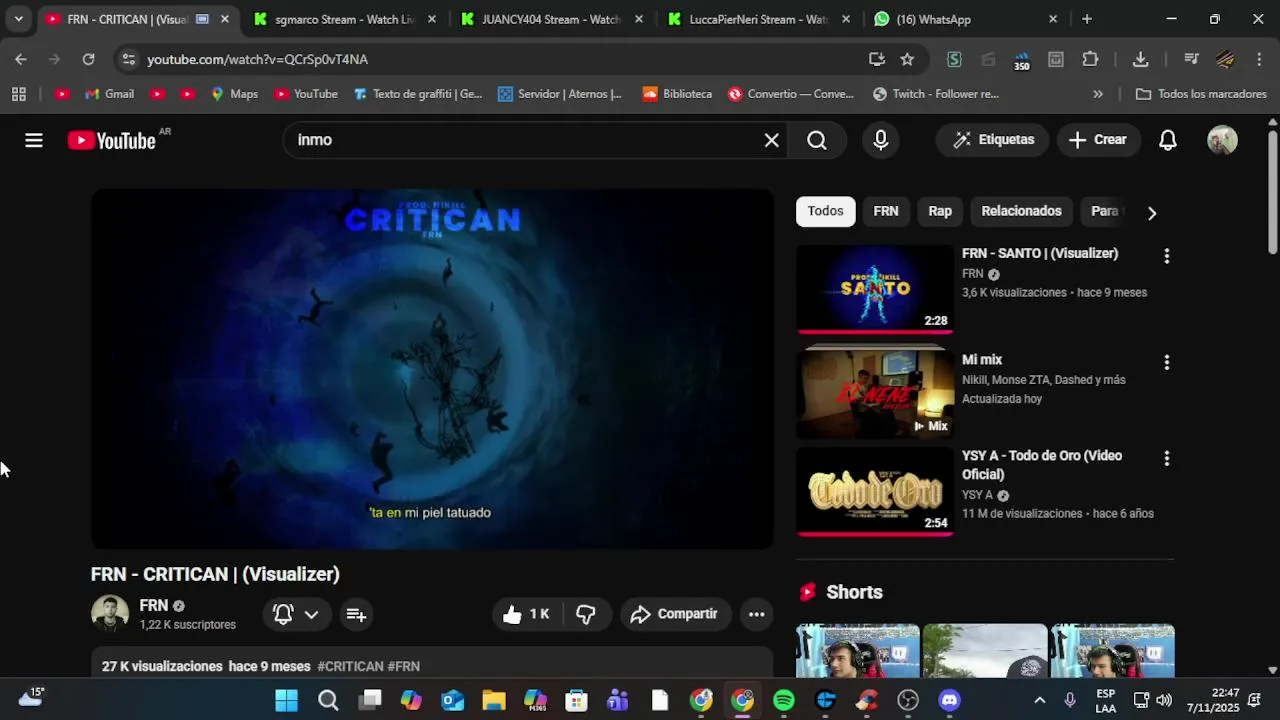Open Windows Start menu
1280x720 pixels.
point(286,700)
